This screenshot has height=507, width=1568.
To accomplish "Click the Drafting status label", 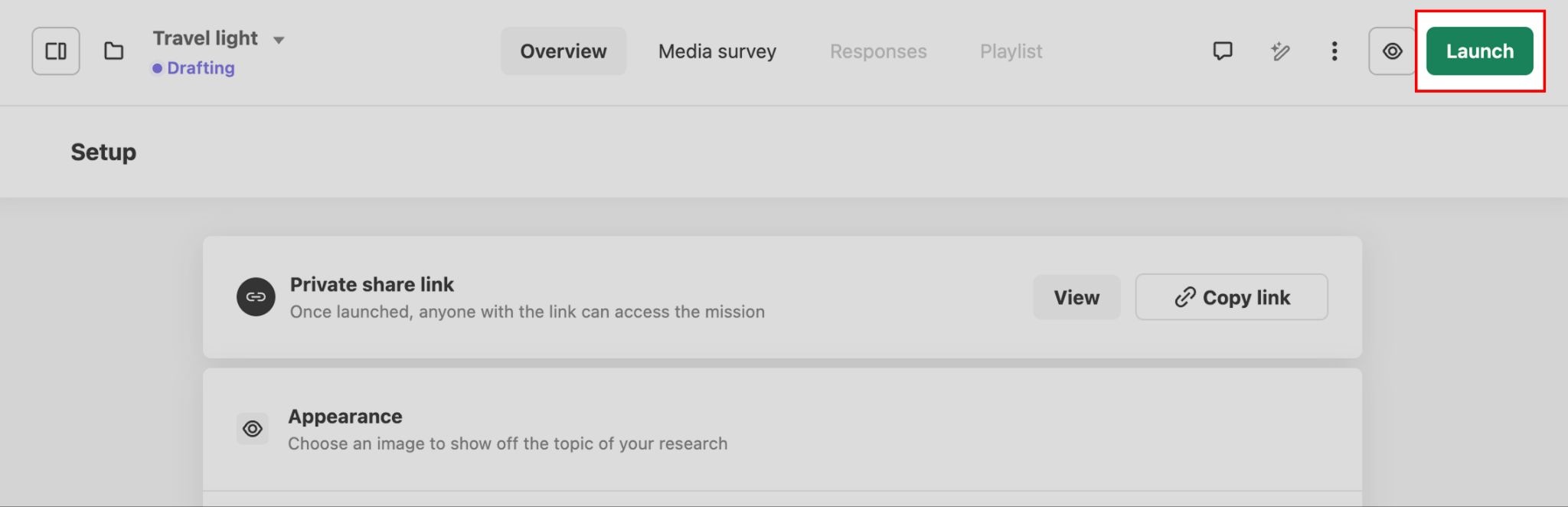I will point(201,68).
